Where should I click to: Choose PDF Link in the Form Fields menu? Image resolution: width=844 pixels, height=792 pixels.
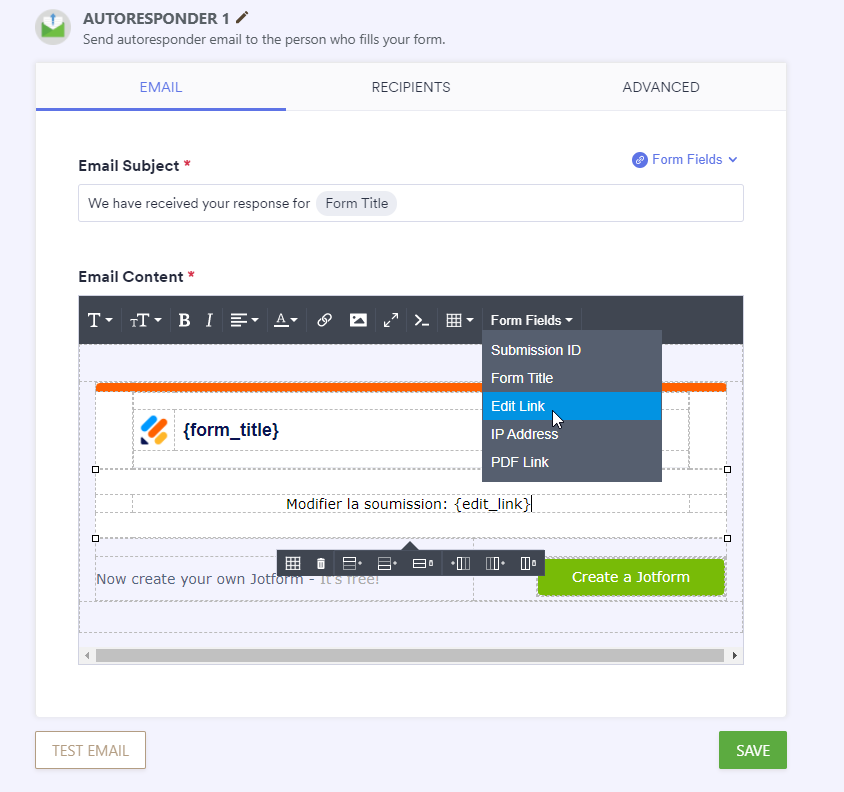click(x=520, y=462)
